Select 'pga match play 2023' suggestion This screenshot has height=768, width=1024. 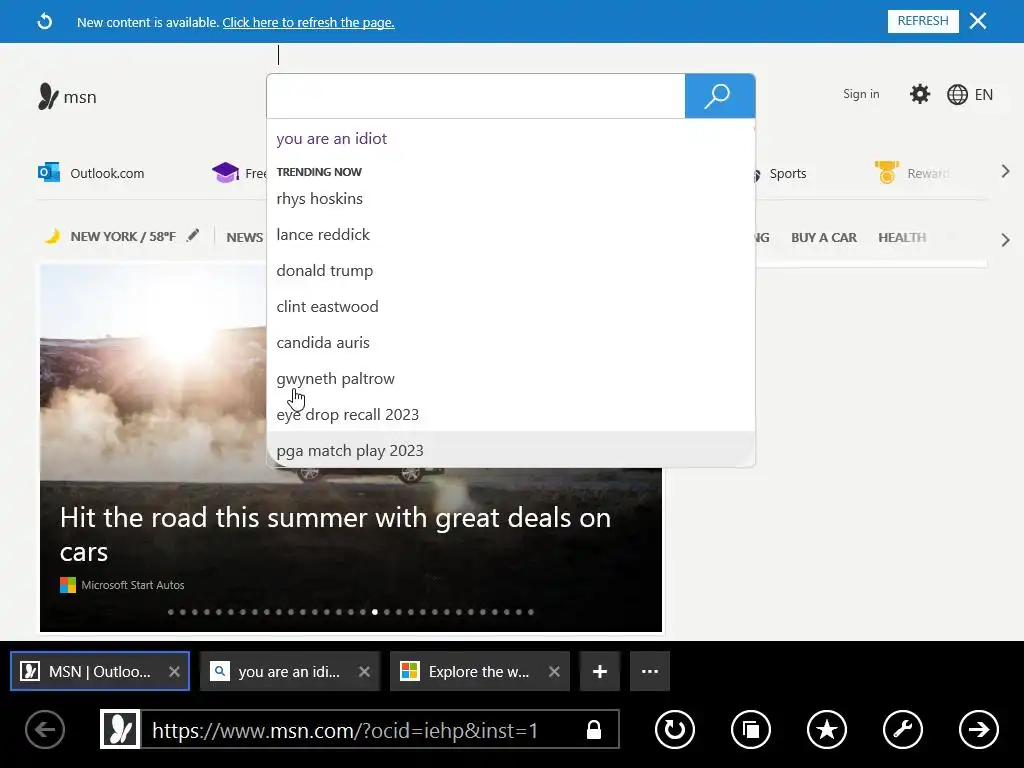point(511,449)
